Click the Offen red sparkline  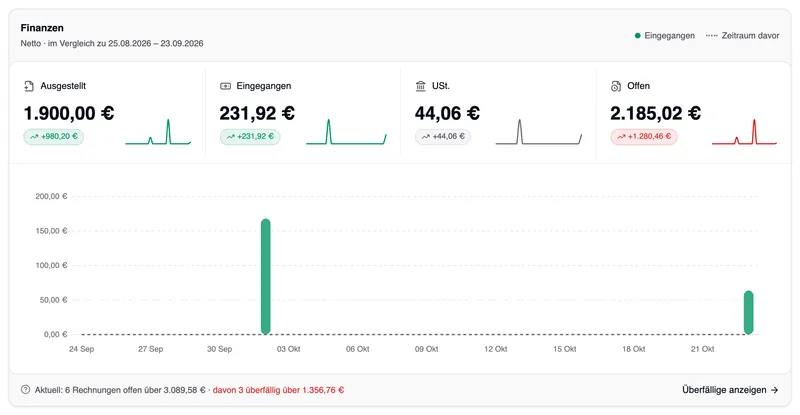(x=744, y=132)
